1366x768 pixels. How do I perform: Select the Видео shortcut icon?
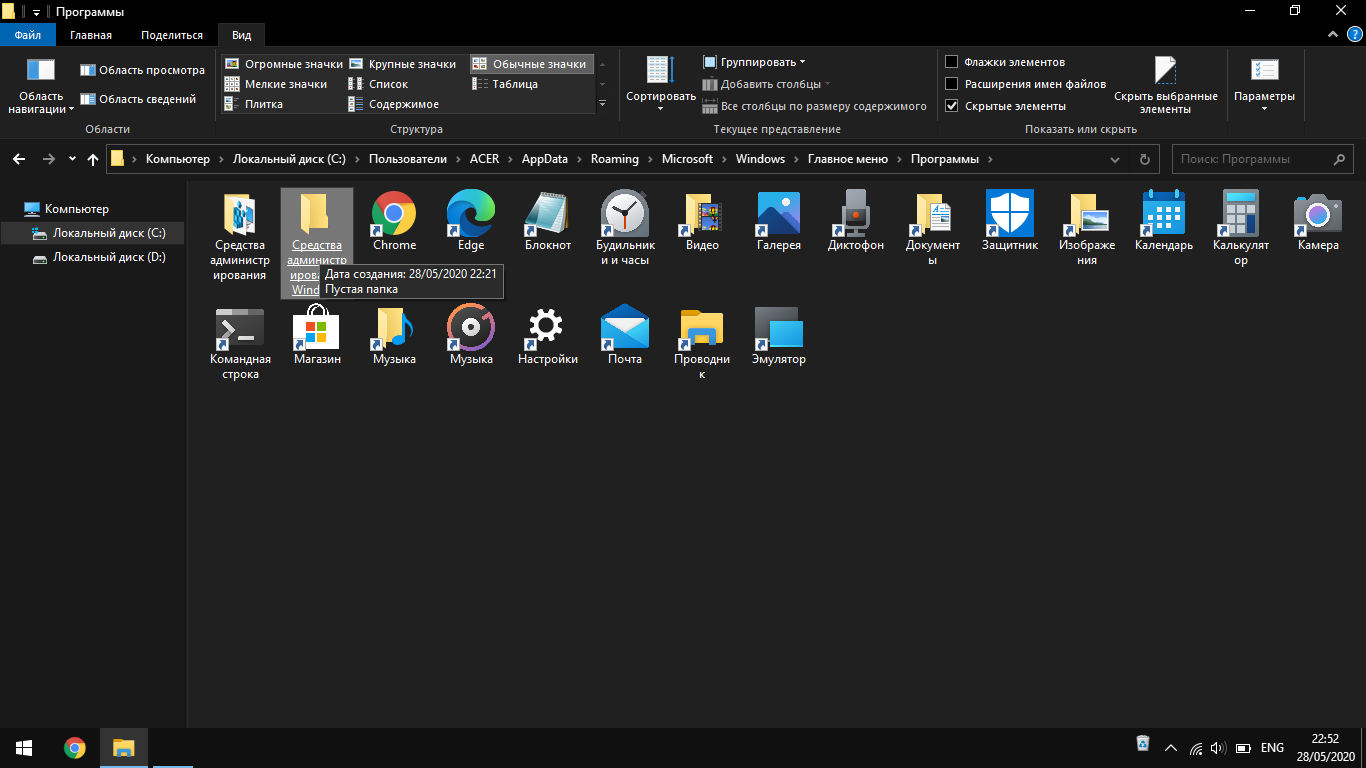pos(702,221)
